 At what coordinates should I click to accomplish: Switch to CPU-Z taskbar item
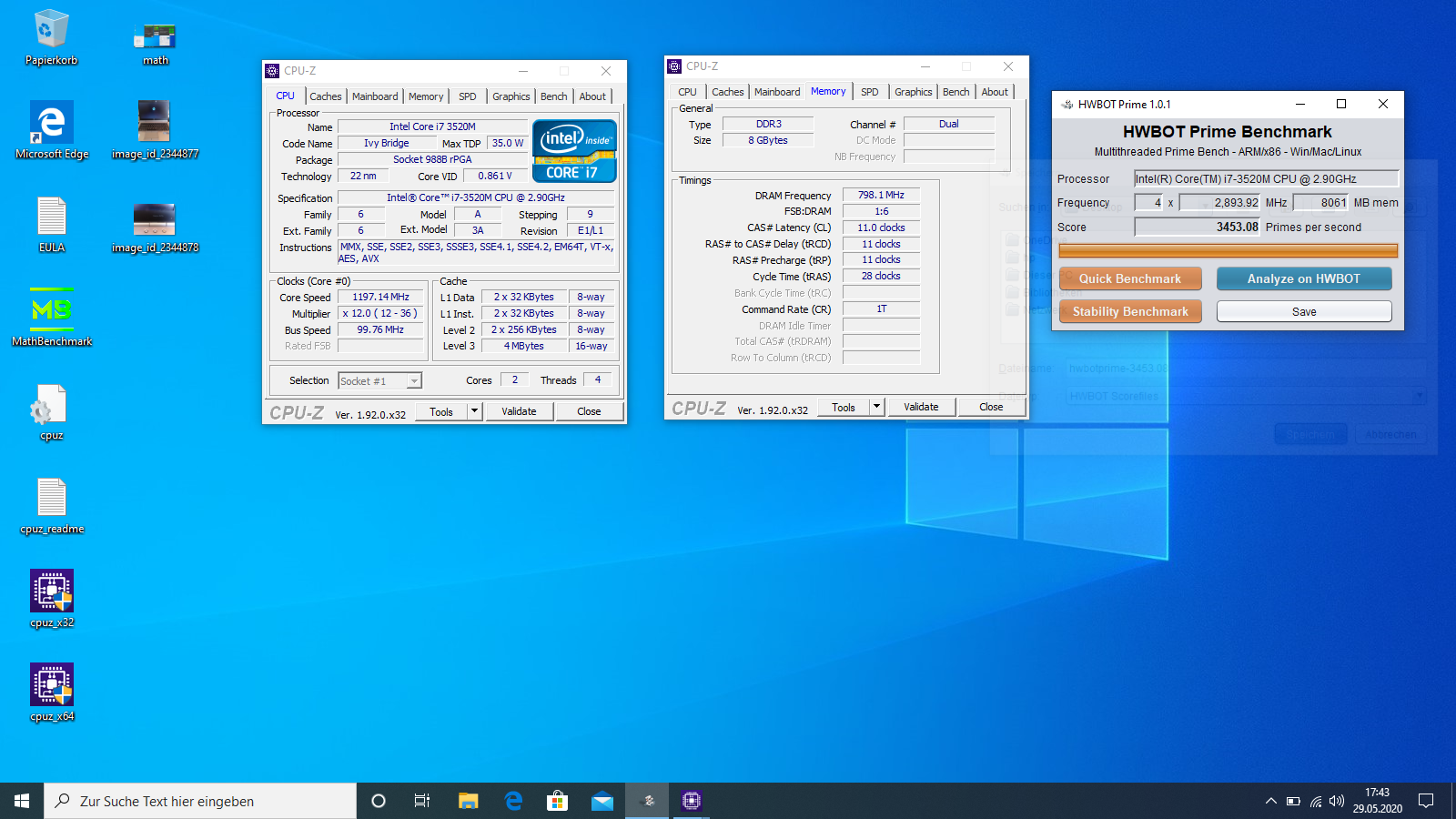tap(692, 801)
